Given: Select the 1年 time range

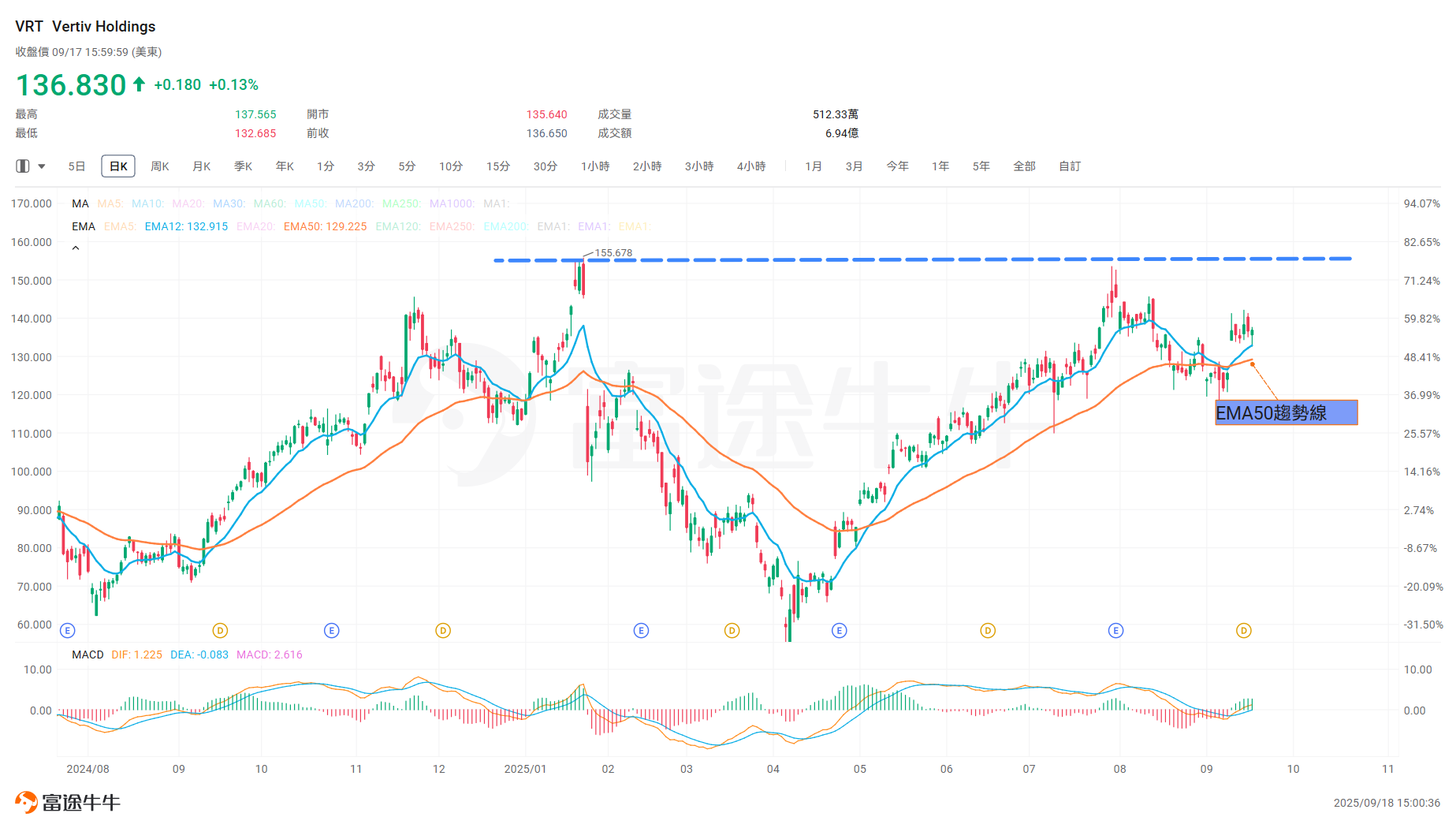Looking at the screenshot, I should tap(940, 166).
